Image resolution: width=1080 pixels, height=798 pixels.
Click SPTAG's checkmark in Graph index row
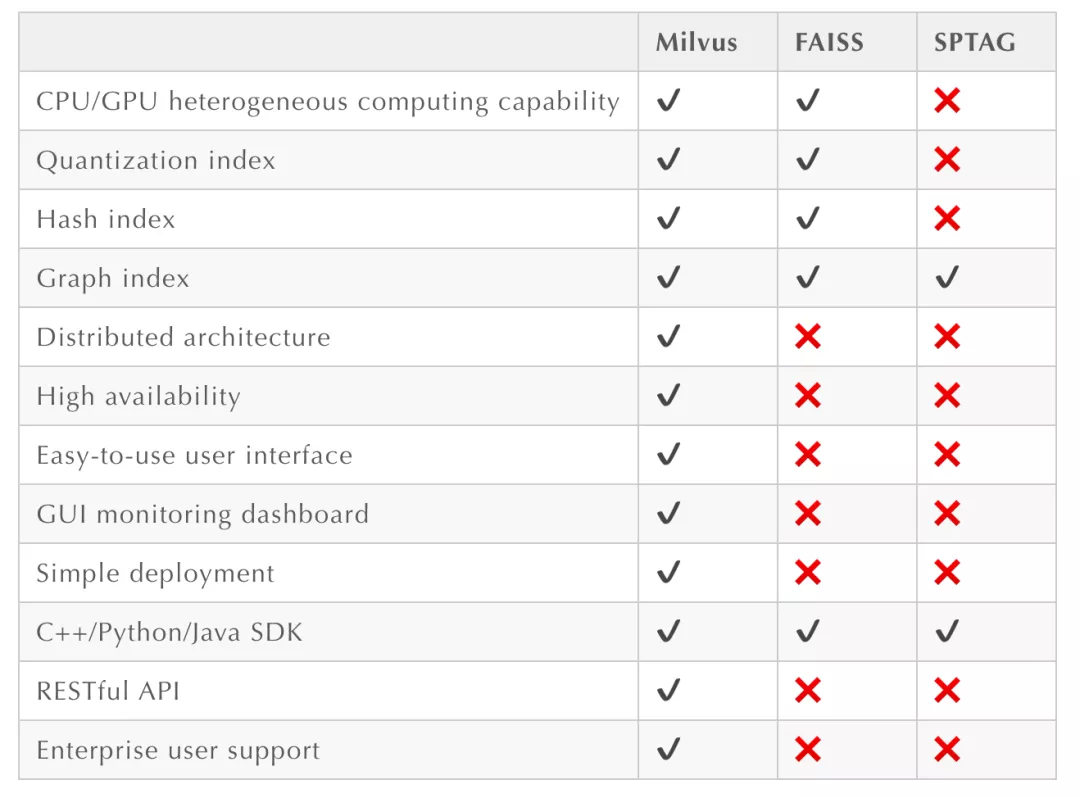[x=947, y=278]
